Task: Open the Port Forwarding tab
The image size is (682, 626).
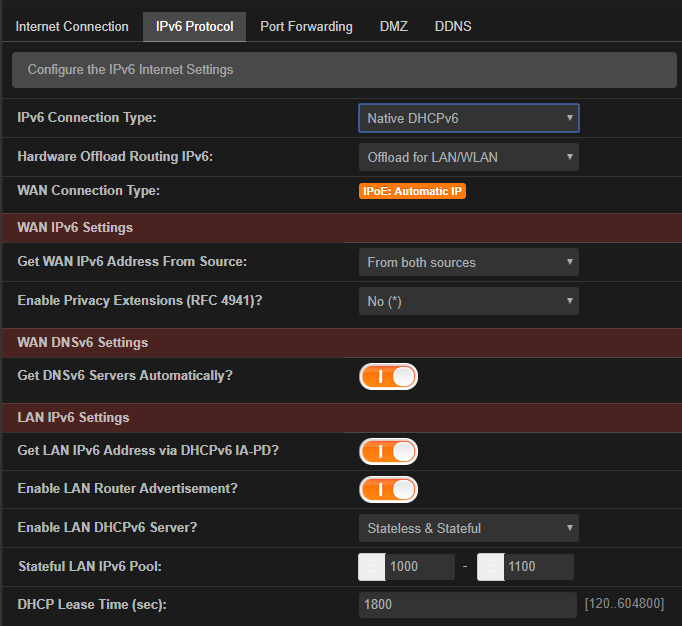Action: click(x=306, y=27)
